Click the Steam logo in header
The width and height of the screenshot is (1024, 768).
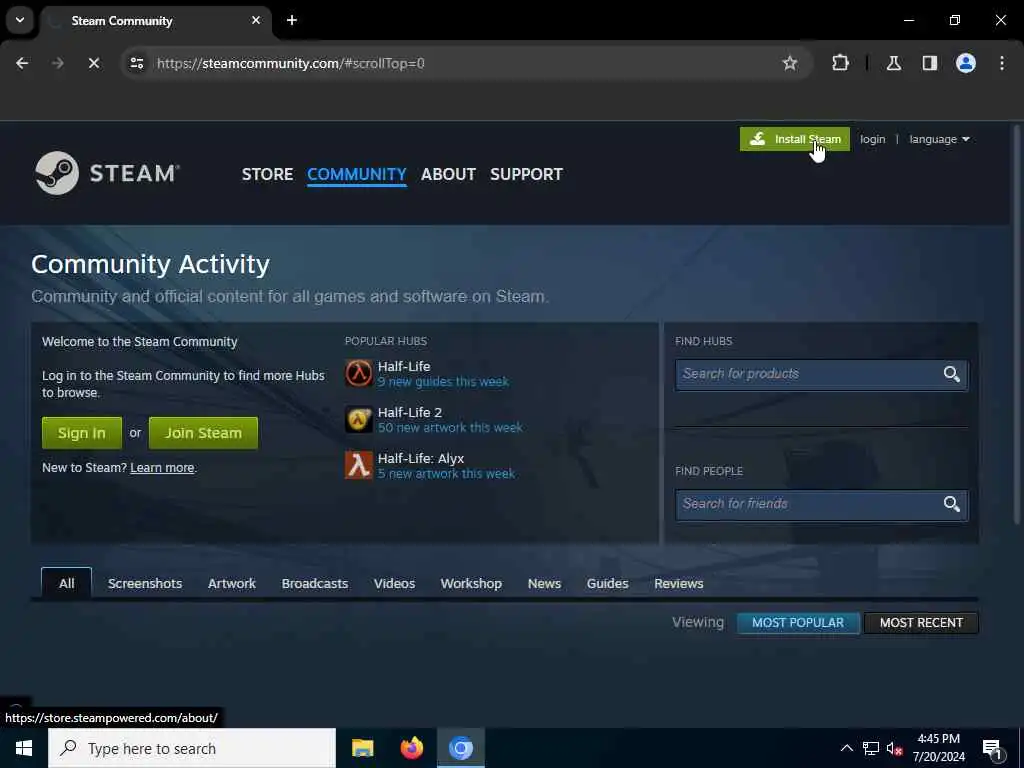pyautogui.click(x=107, y=173)
